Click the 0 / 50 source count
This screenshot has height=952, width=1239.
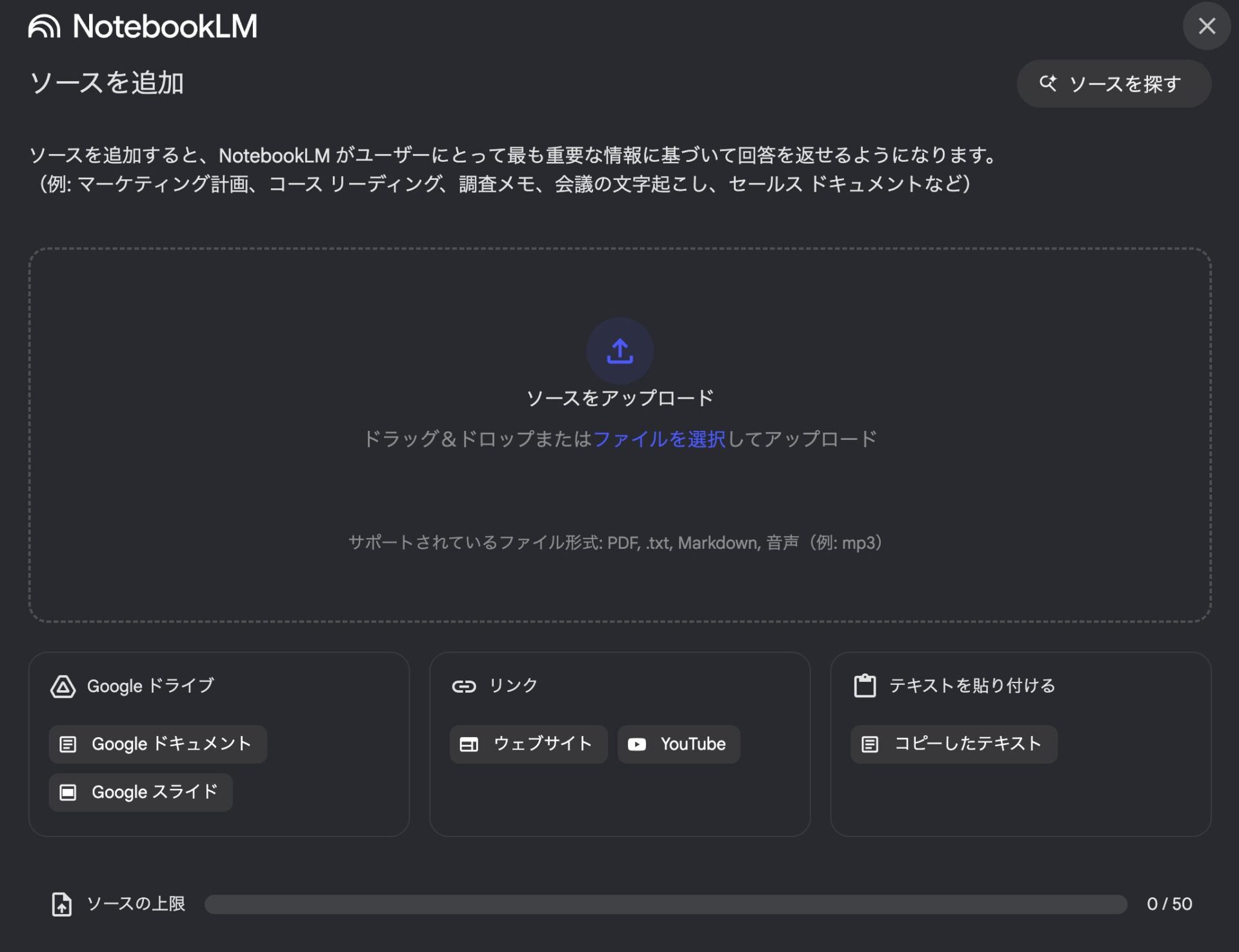[1169, 904]
